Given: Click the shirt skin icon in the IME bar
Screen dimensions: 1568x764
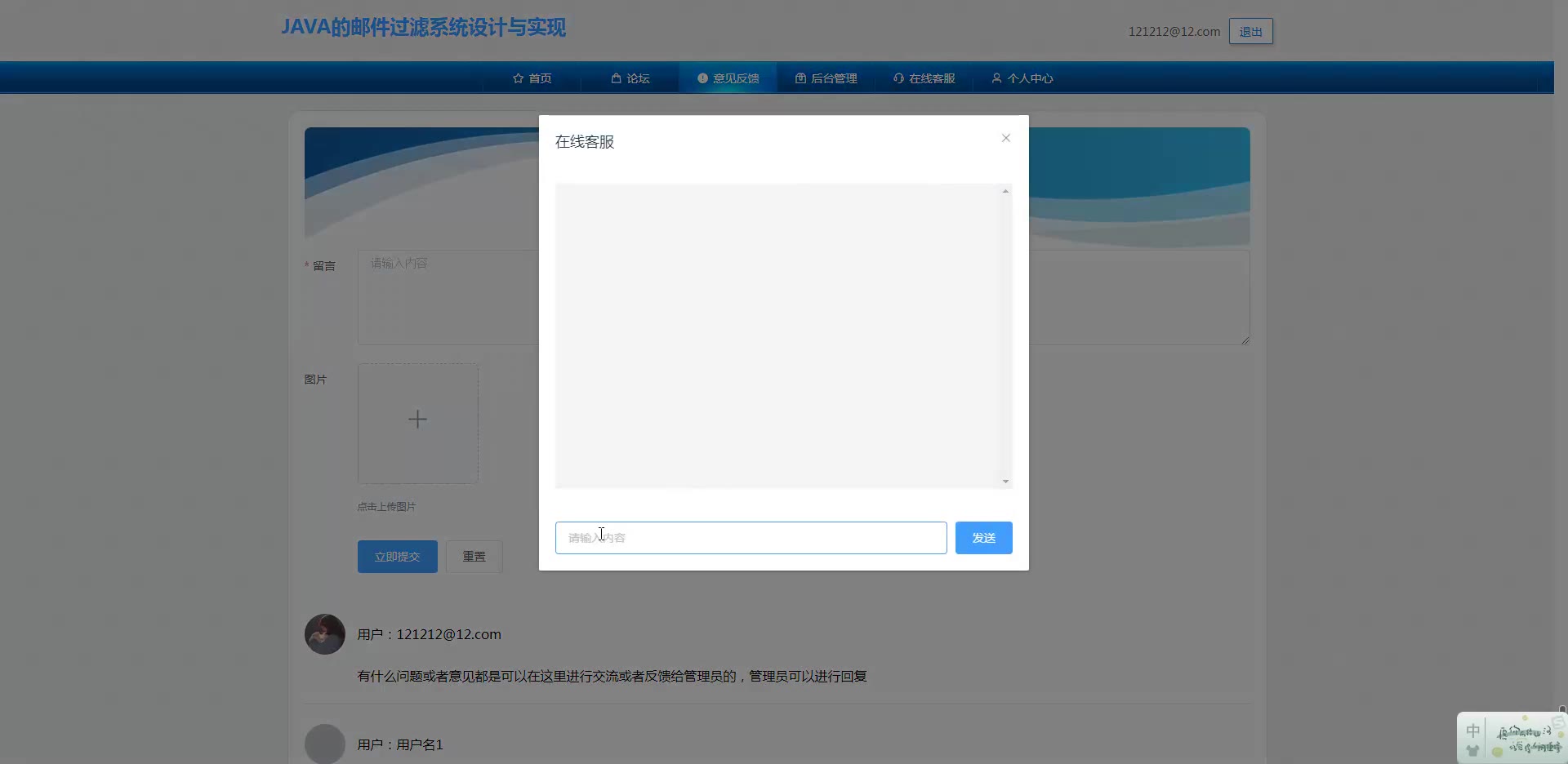Looking at the screenshot, I should coord(1472,751).
